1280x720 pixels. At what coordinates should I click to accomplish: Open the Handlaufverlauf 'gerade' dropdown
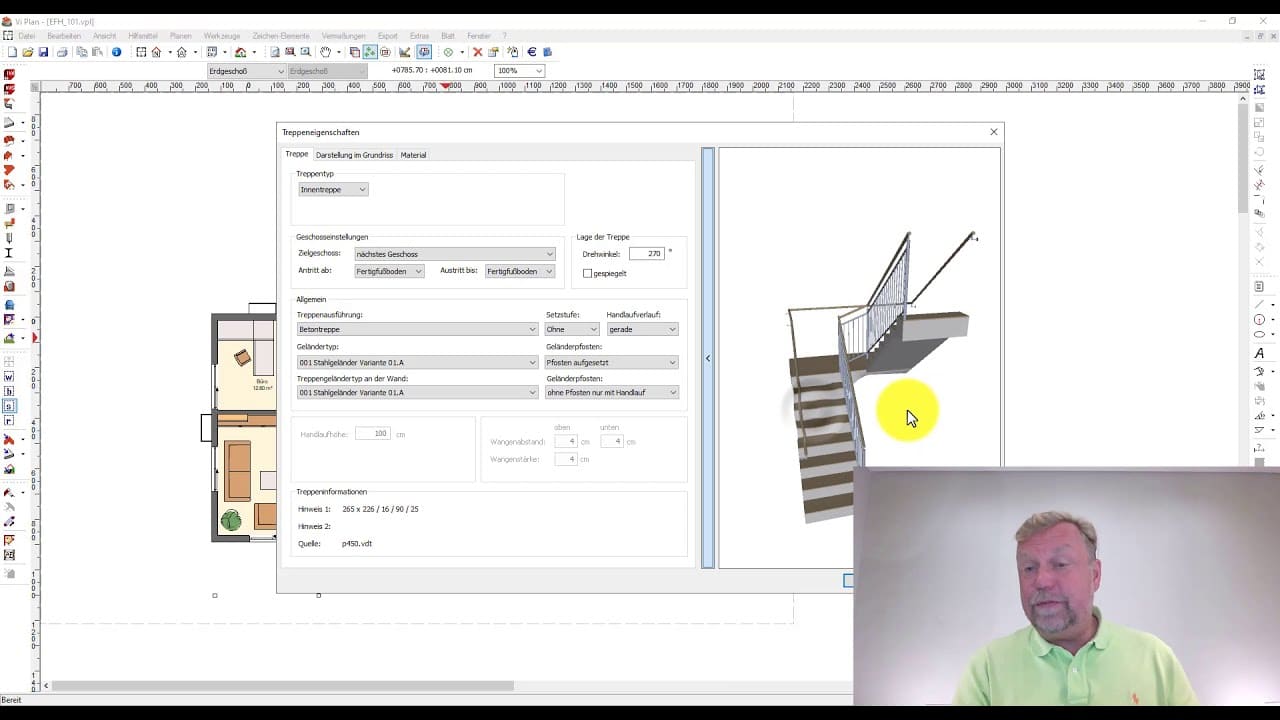point(642,329)
